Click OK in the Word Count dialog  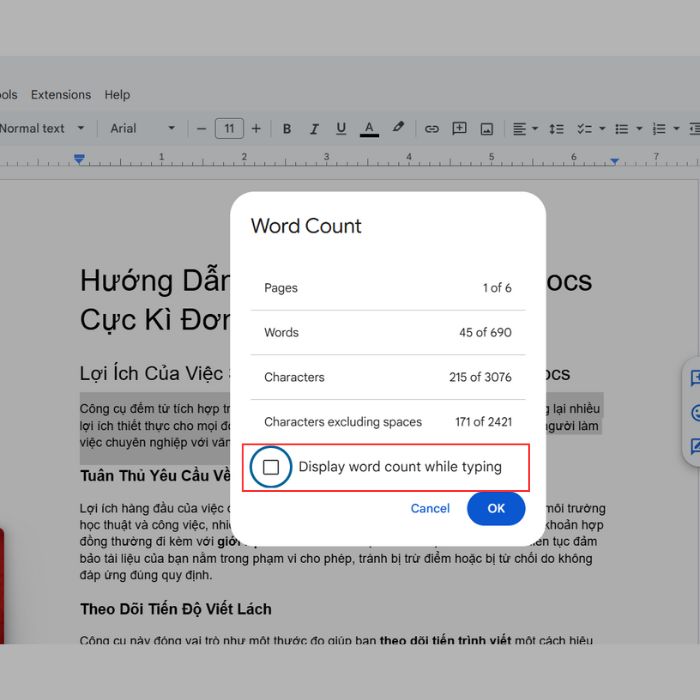point(496,508)
